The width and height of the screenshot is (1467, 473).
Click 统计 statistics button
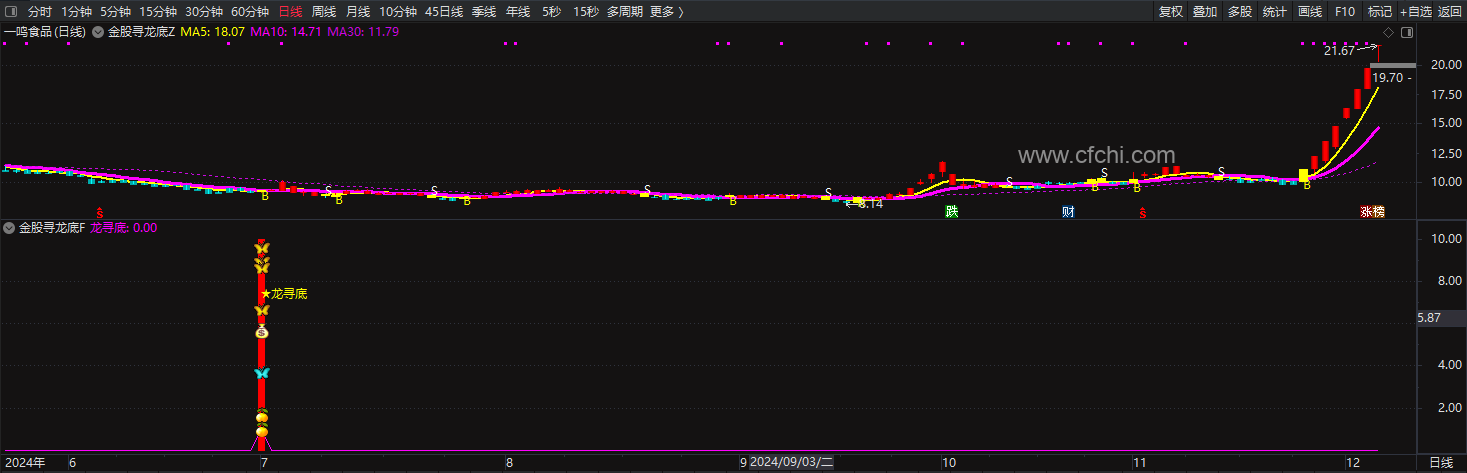point(1275,12)
